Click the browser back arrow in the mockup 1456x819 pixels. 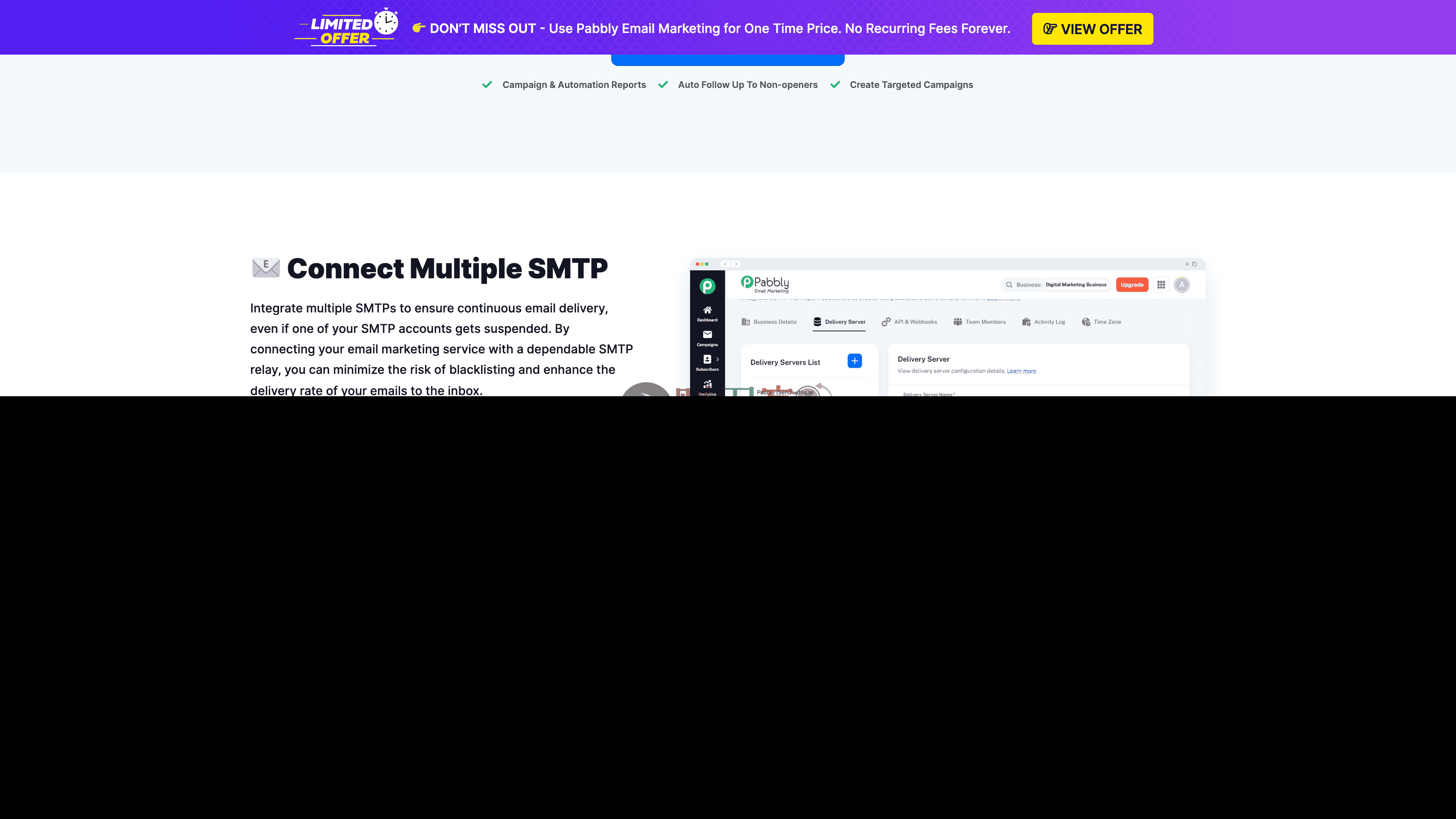coord(725,264)
